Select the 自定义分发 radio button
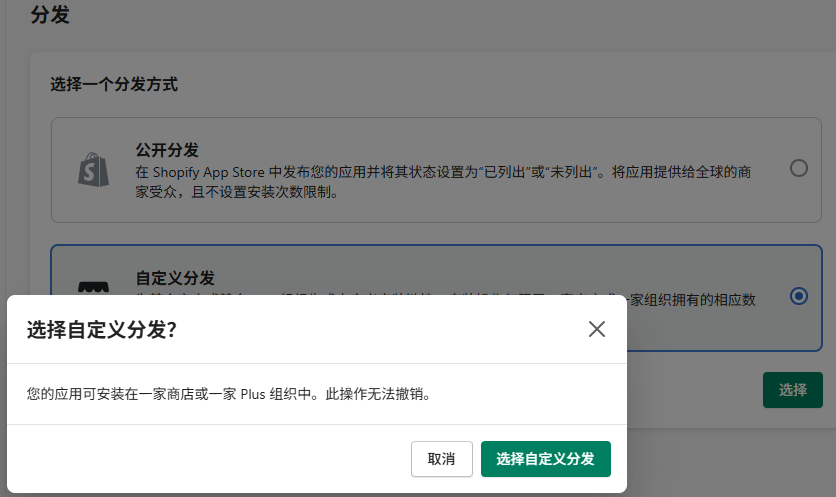Viewport: 836px width, 497px height. [x=798, y=296]
